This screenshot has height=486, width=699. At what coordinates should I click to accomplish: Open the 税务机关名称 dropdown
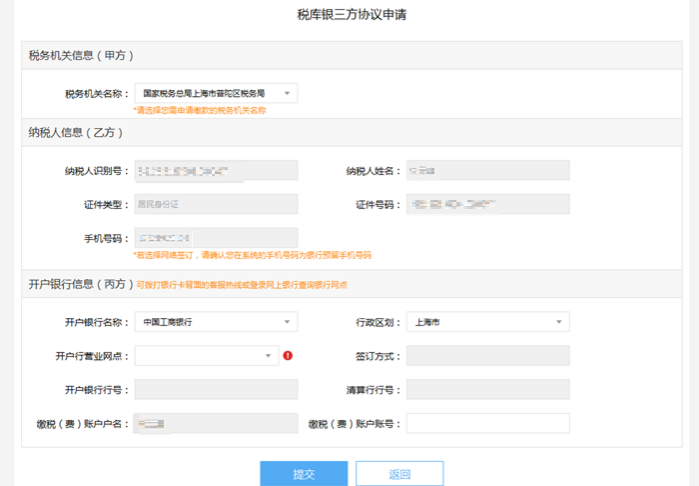pyautogui.click(x=216, y=93)
